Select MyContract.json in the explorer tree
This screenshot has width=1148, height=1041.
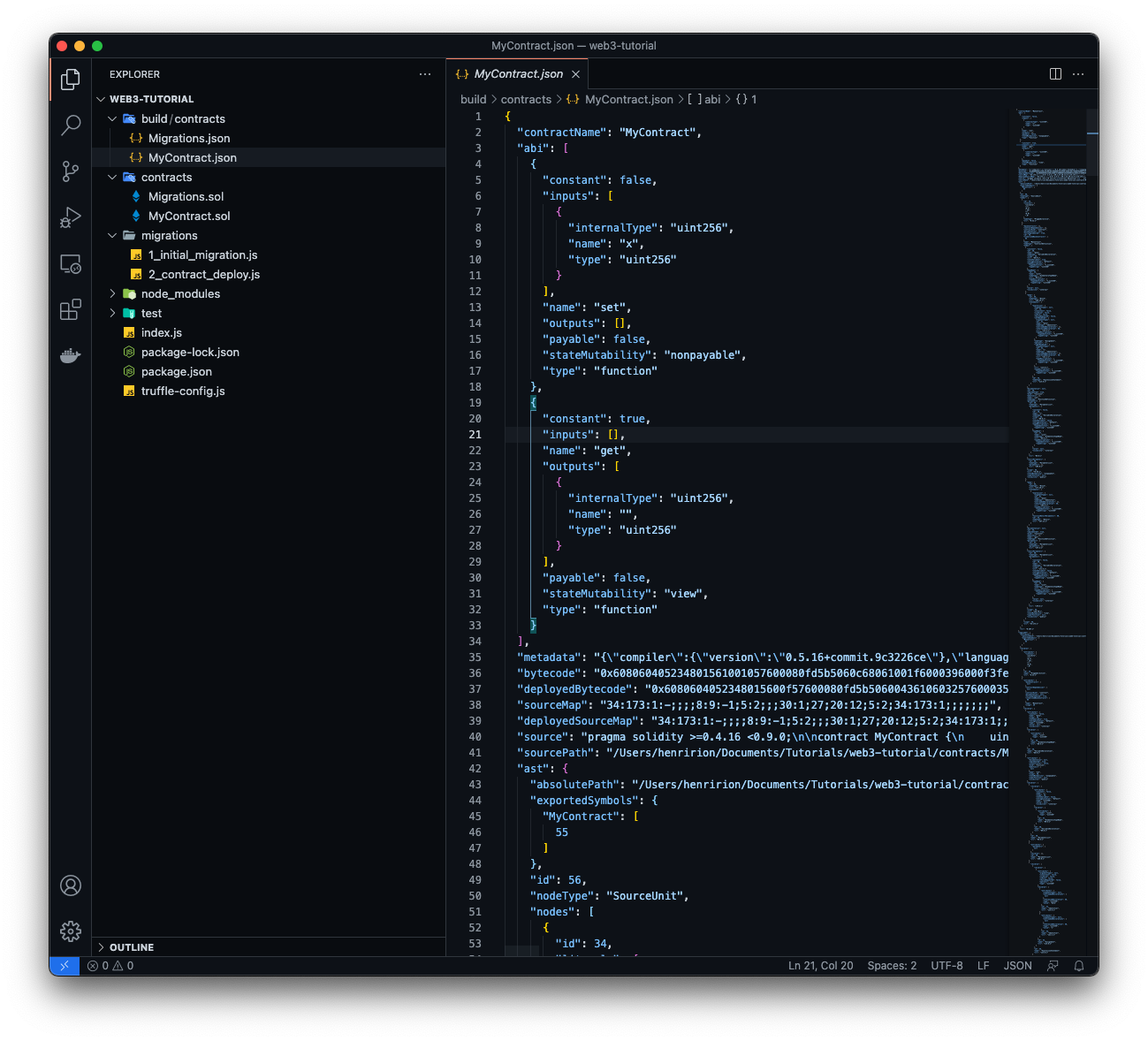point(269,157)
